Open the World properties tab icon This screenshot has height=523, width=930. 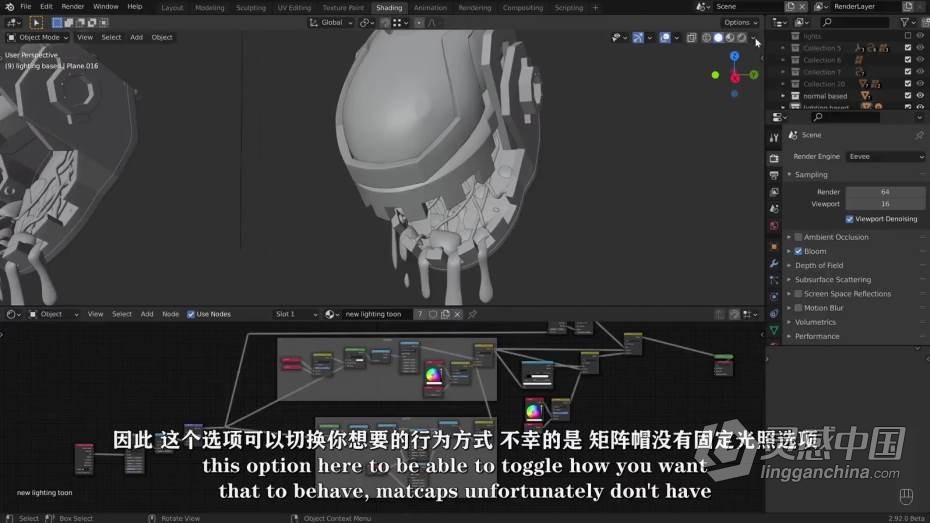(x=774, y=226)
